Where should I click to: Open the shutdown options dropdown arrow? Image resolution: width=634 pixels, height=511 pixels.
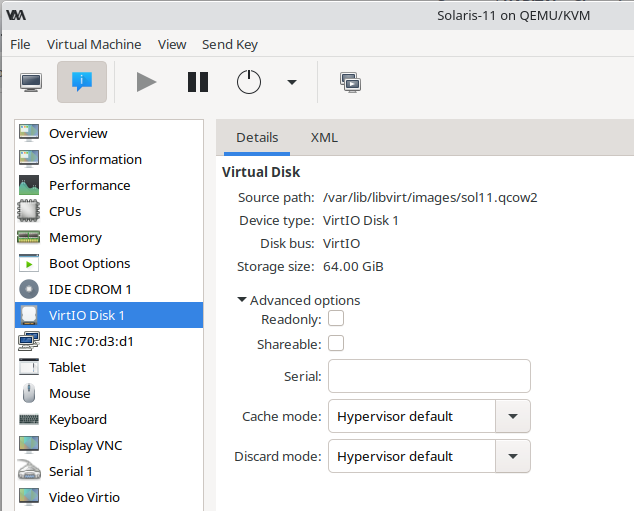tap(292, 82)
